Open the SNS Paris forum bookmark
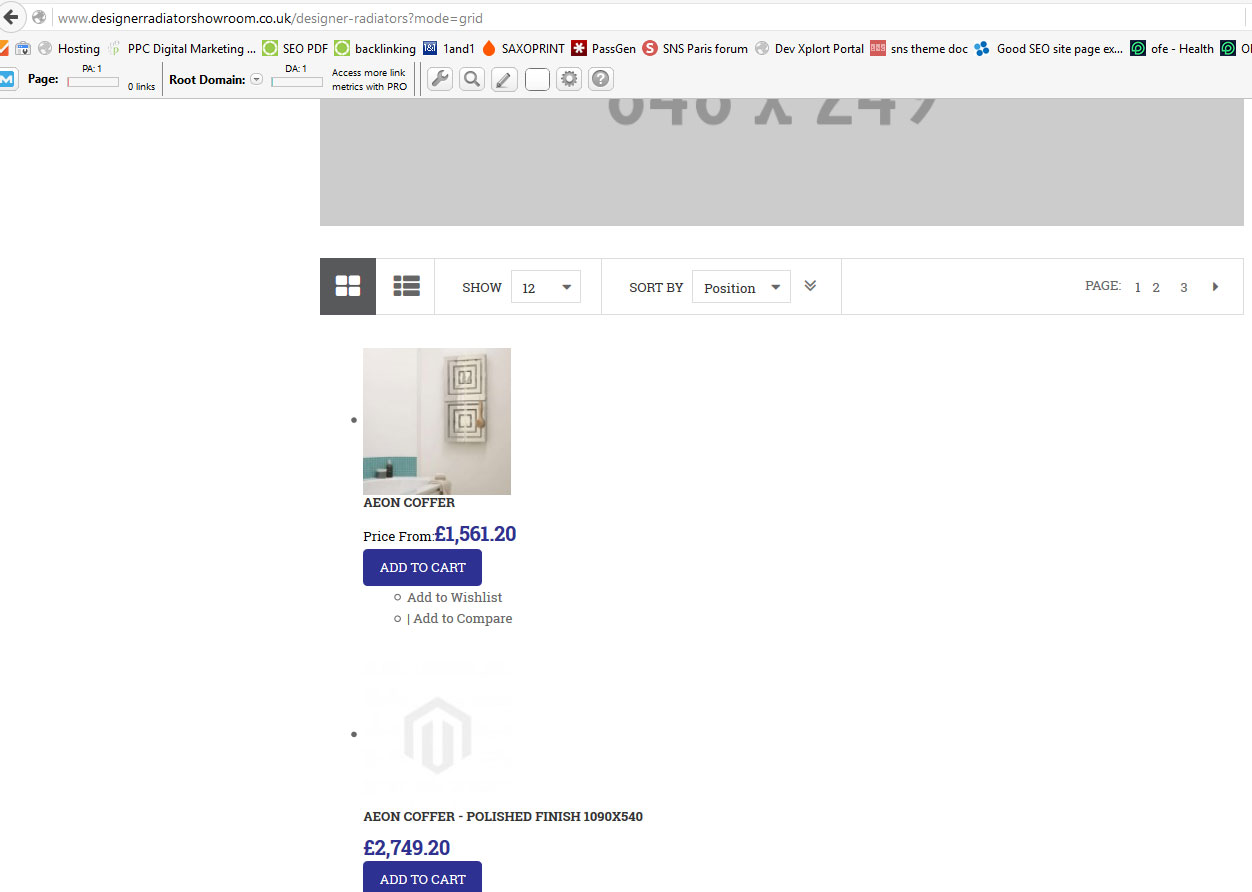Viewport: 1252px width, 892px height. point(695,48)
